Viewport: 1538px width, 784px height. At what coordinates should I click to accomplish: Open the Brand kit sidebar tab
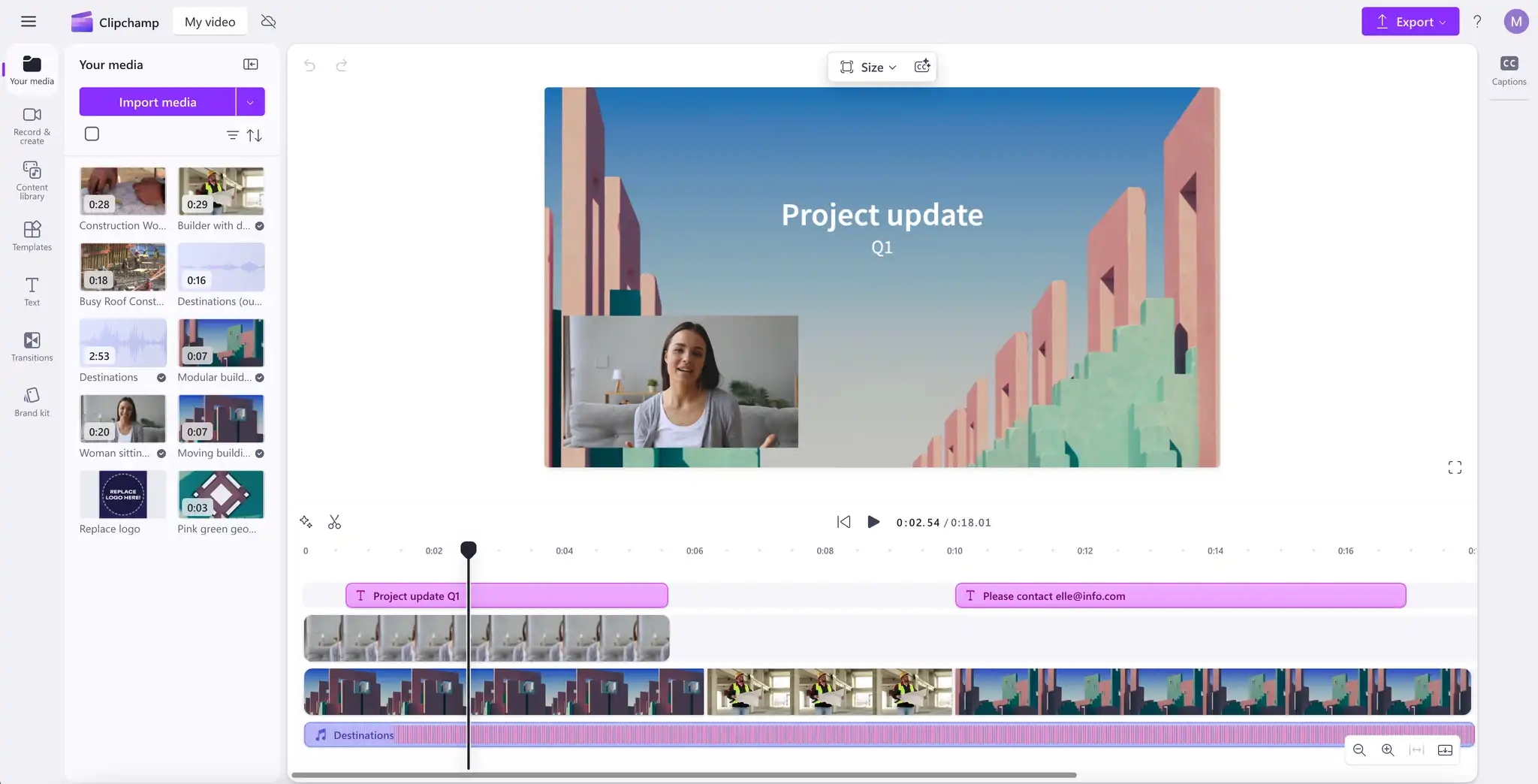click(32, 402)
